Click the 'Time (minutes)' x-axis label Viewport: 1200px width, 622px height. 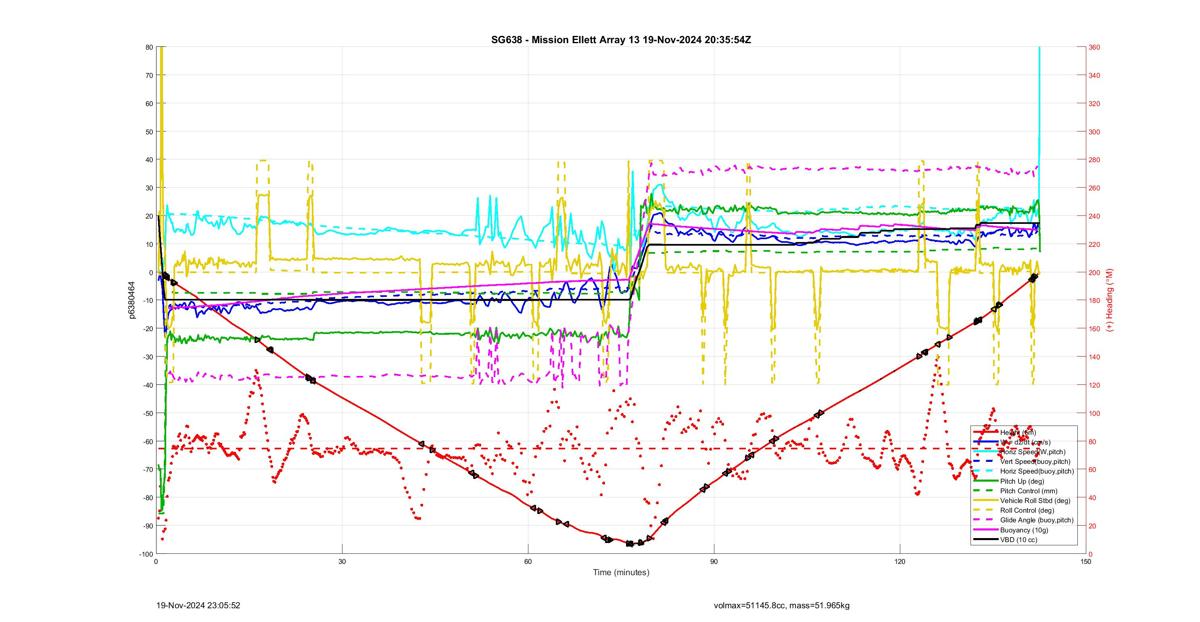[621, 572]
